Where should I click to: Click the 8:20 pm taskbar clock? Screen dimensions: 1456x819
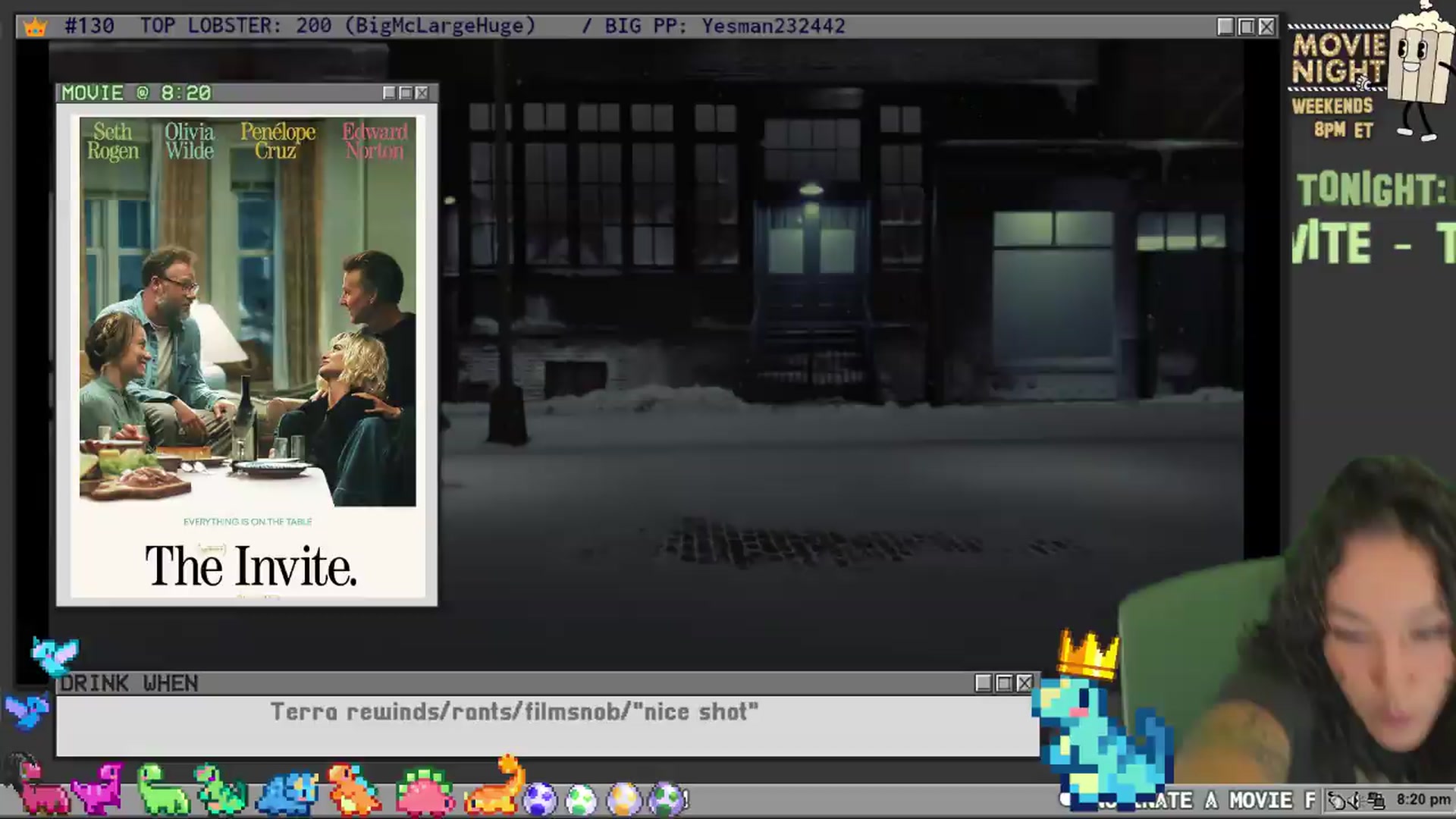click(x=1423, y=800)
